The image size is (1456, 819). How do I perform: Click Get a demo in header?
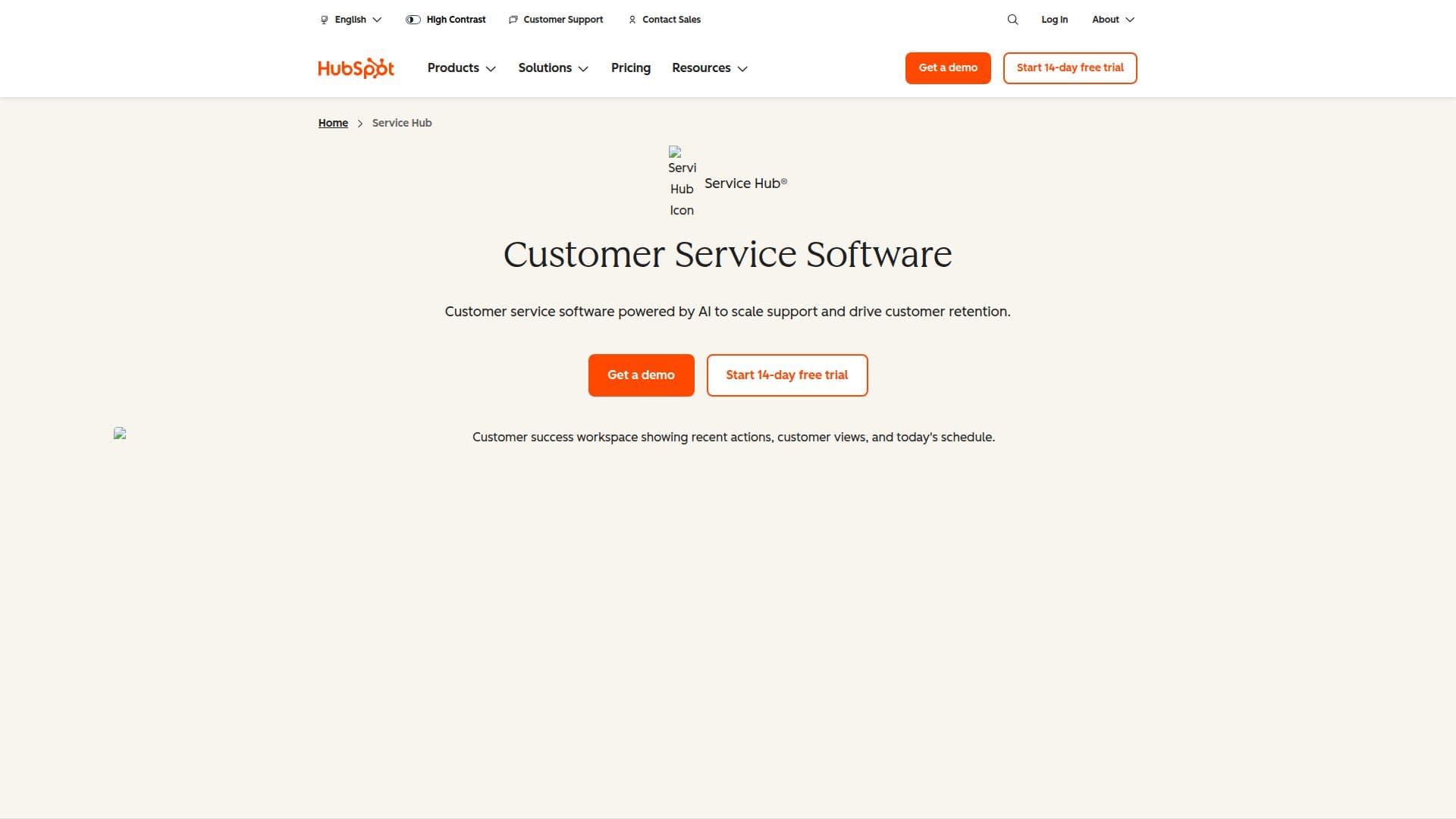tap(948, 68)
